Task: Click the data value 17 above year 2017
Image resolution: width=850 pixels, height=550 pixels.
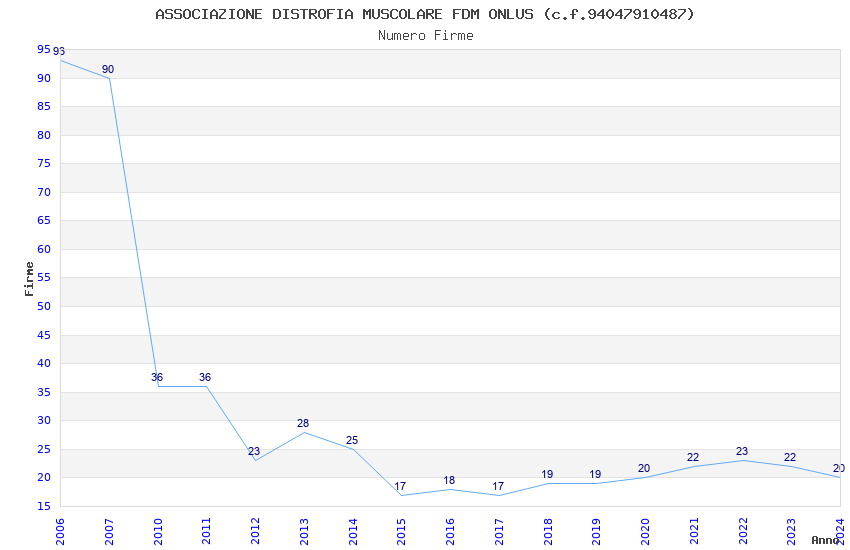Action: (x=498, y=486)
